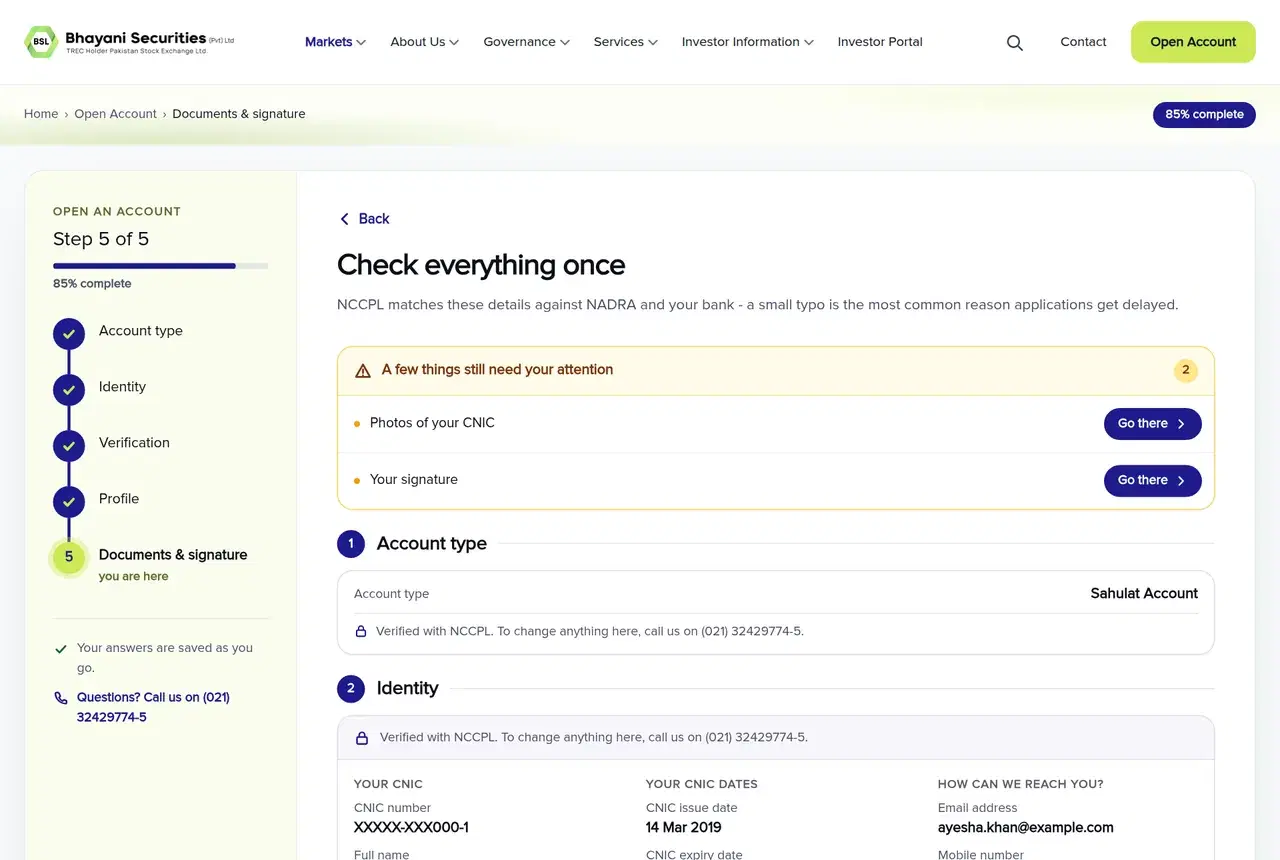
Task: Go to Home breadcrumb
Action: click(41, 114)
